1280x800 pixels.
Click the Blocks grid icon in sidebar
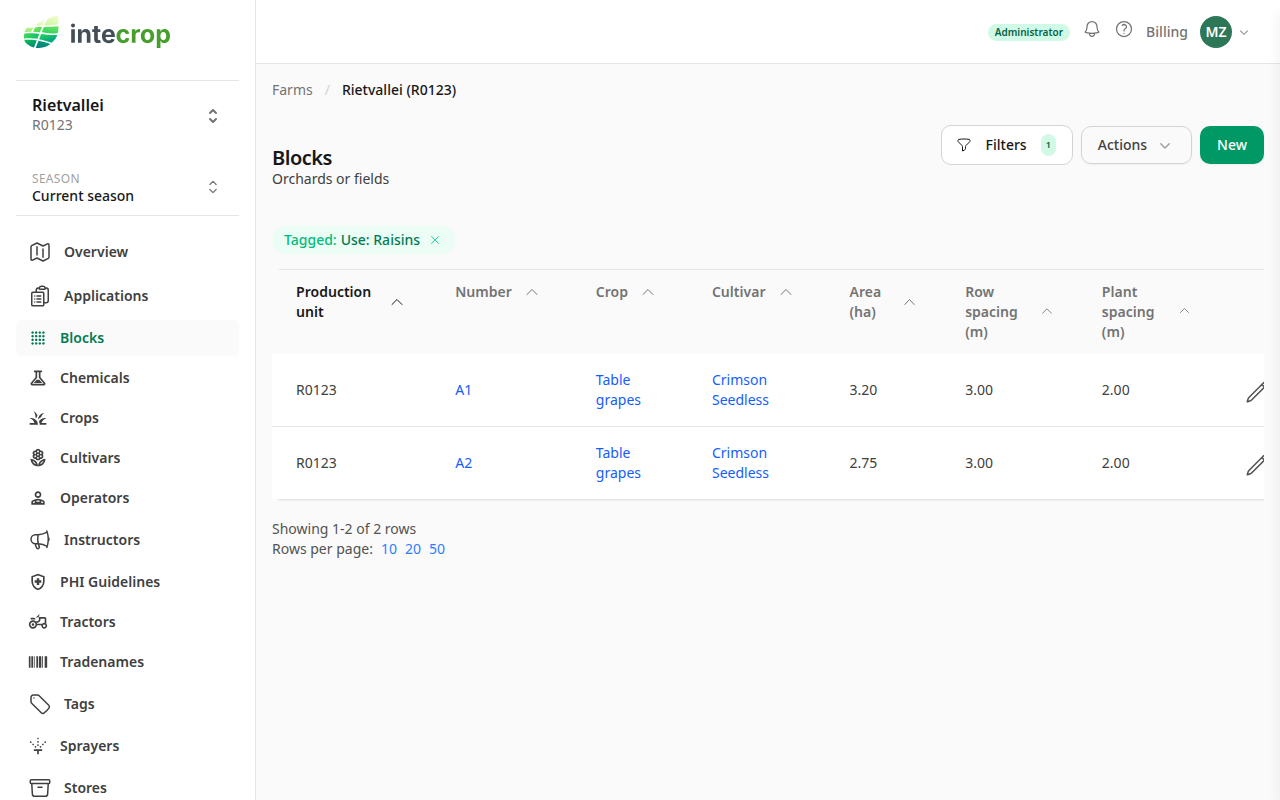(x=38, y=338)
